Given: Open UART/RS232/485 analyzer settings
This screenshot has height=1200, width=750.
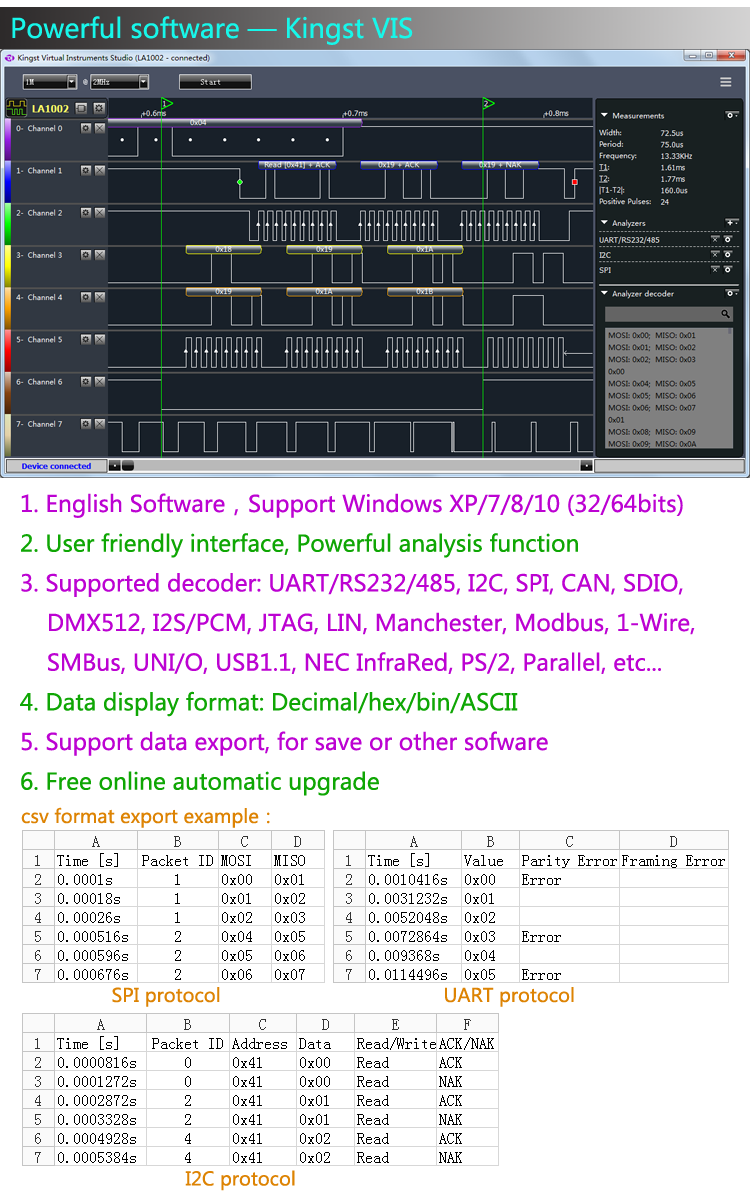Looking at the screenshot, I should pos(728,240).
